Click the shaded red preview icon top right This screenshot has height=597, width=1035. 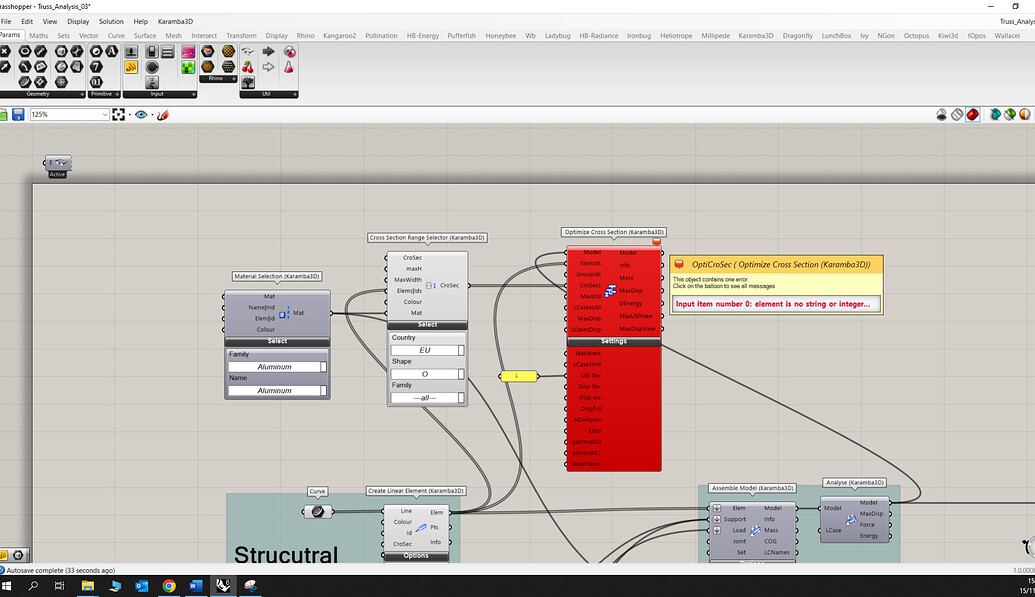point(972,114)
